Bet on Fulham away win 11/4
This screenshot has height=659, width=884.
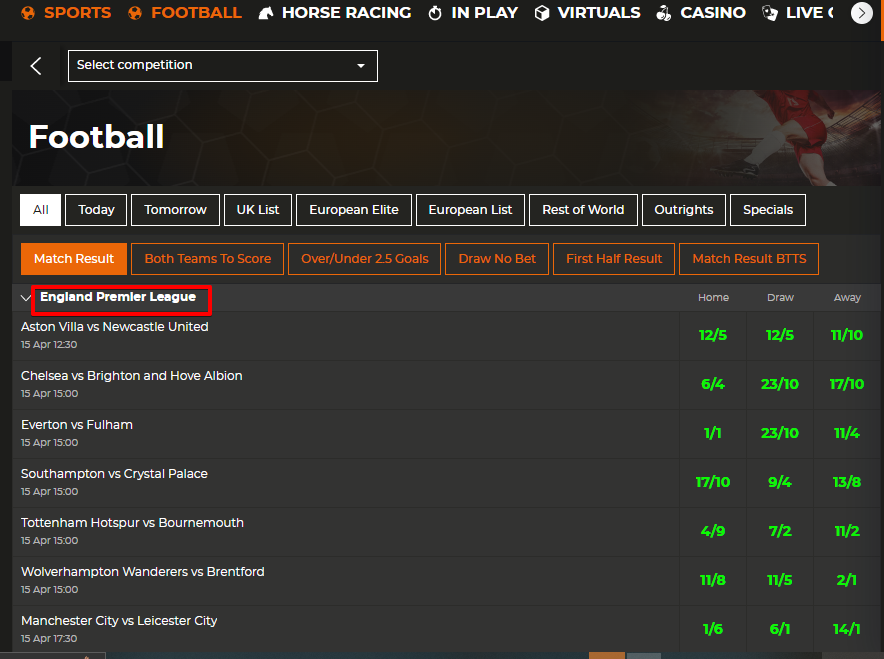[847, 434]
